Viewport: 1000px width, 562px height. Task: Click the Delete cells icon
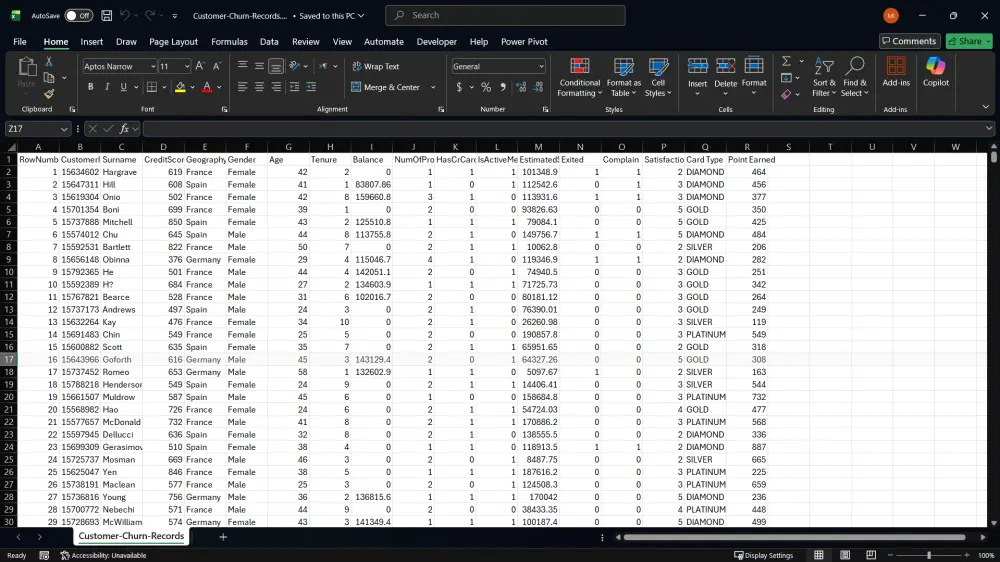[x=725, y=66]
